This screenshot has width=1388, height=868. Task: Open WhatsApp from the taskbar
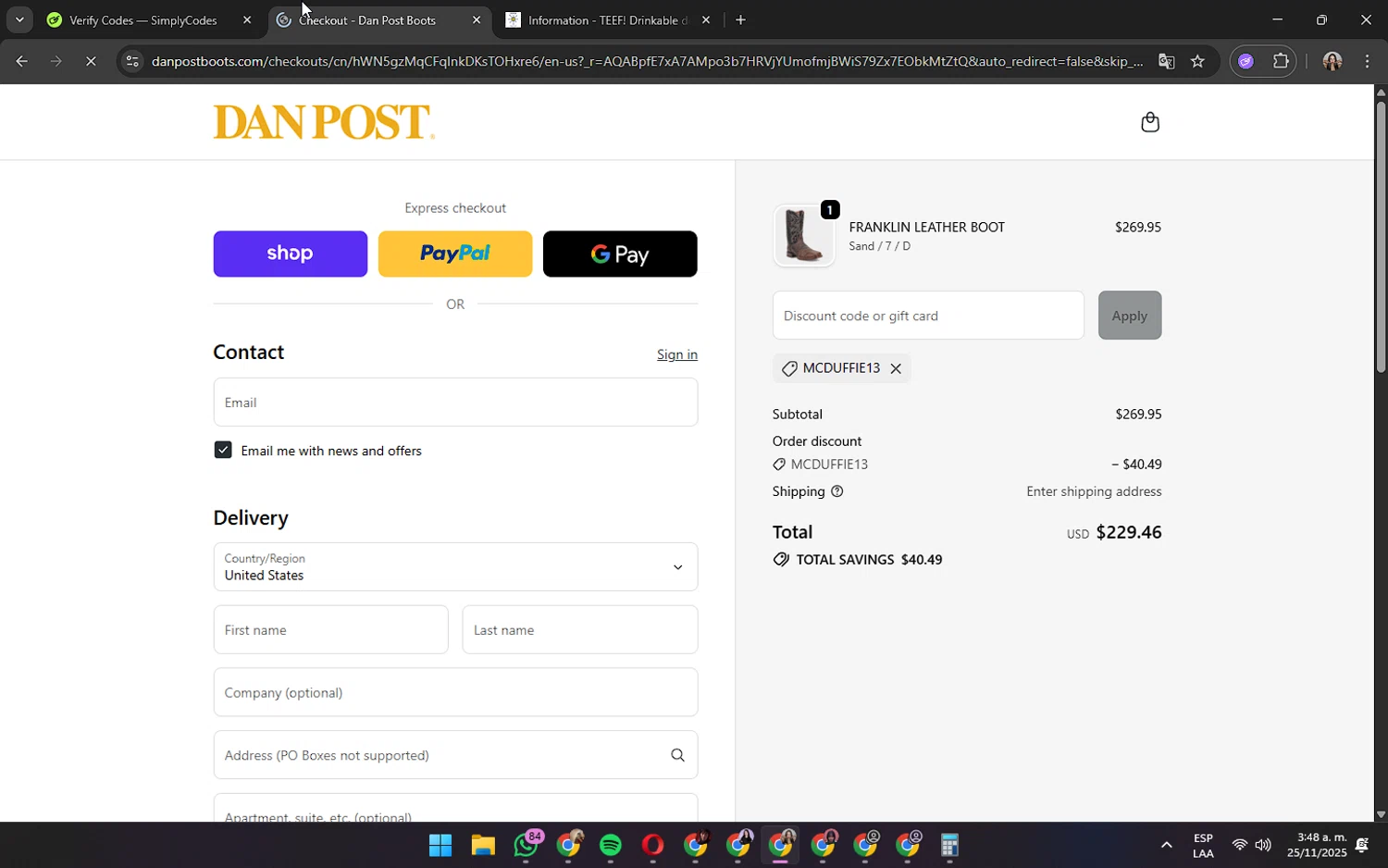(527, 846)
